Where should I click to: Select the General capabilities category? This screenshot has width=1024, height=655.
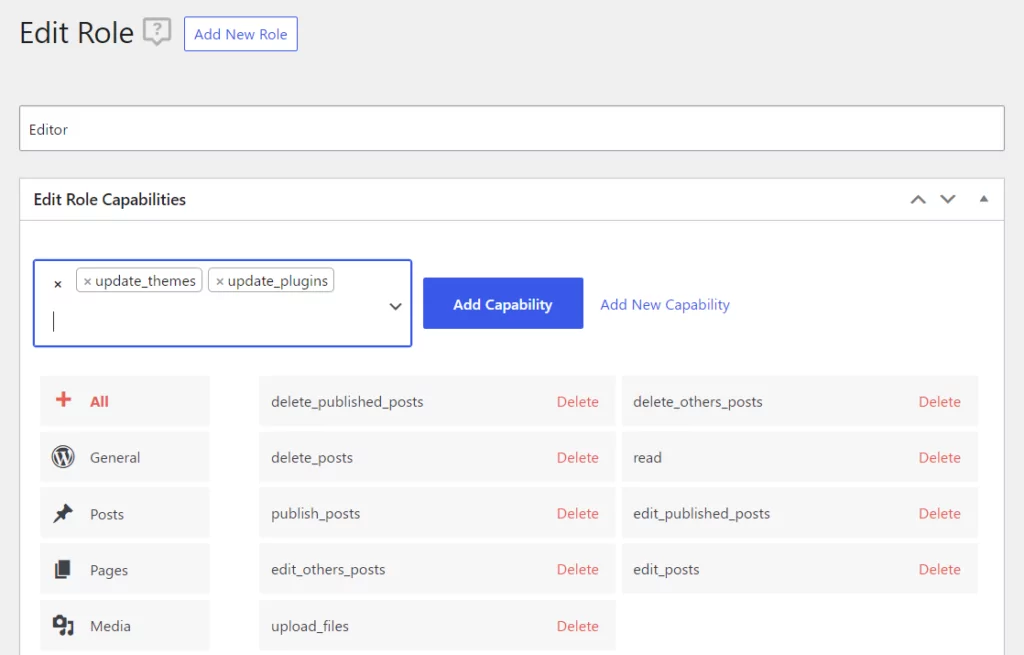[125, 457]
